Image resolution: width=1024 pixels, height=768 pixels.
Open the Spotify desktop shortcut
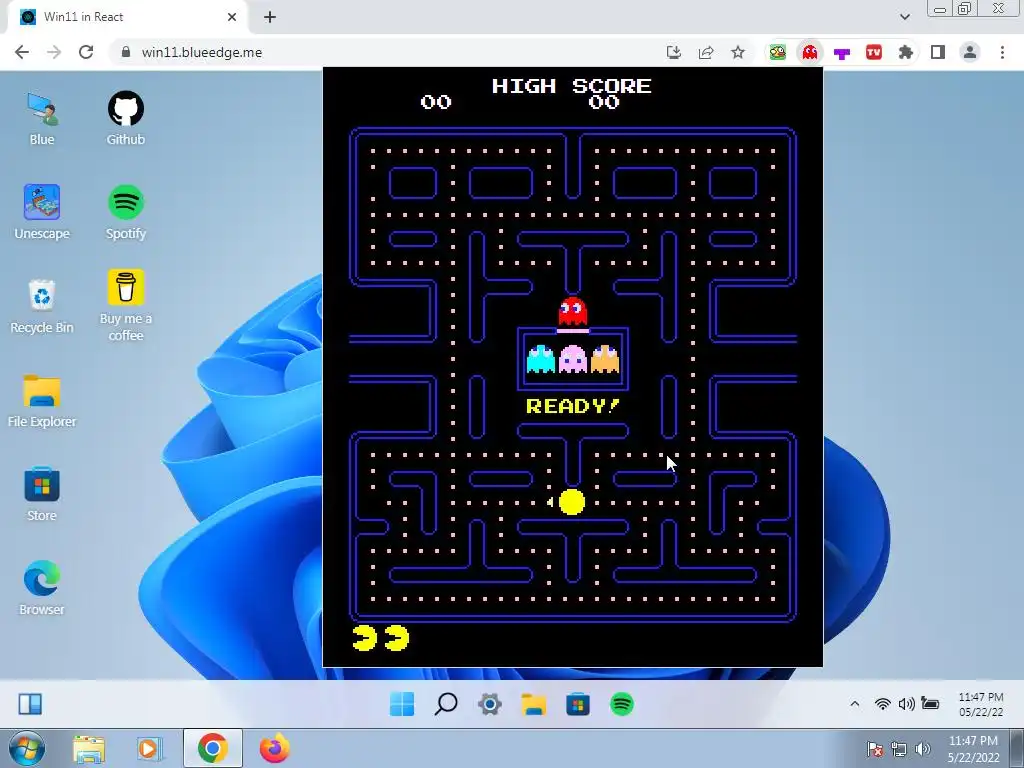125,213
